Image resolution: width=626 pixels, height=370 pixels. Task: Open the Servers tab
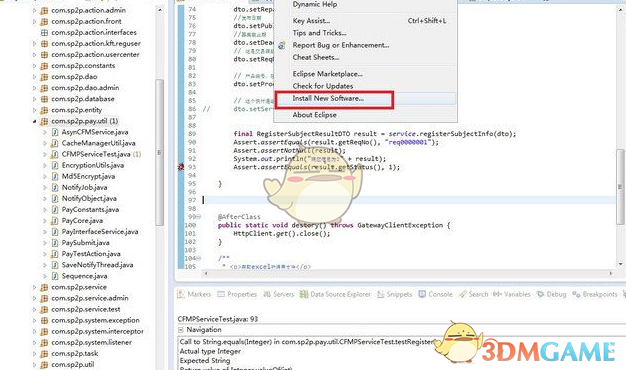click(x=283, y=294)
